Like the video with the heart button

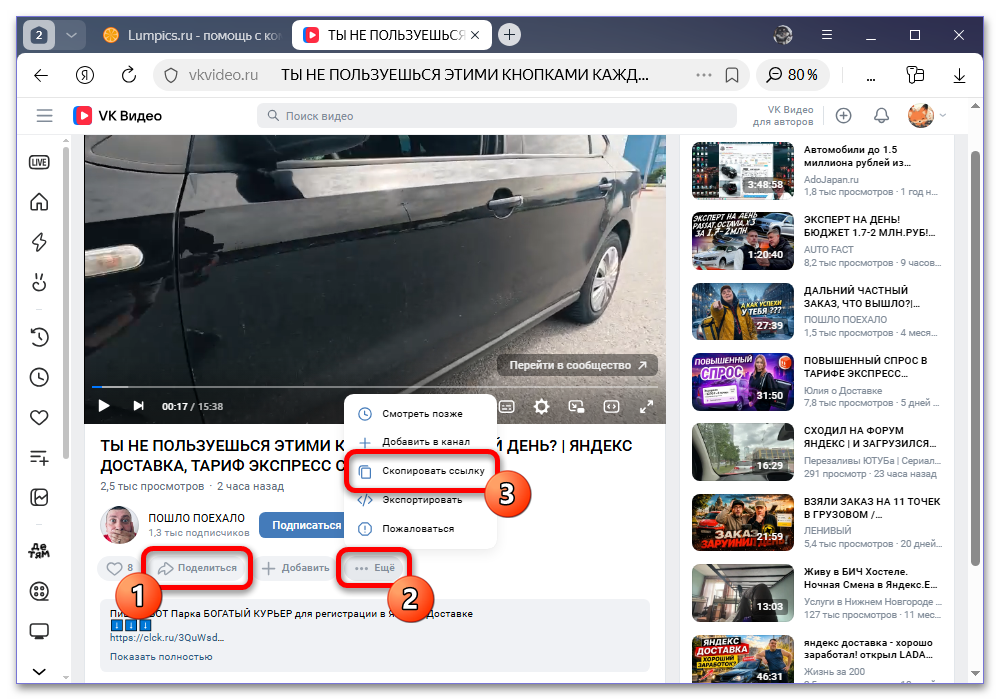pyautogui.click(x=119, y=567)
